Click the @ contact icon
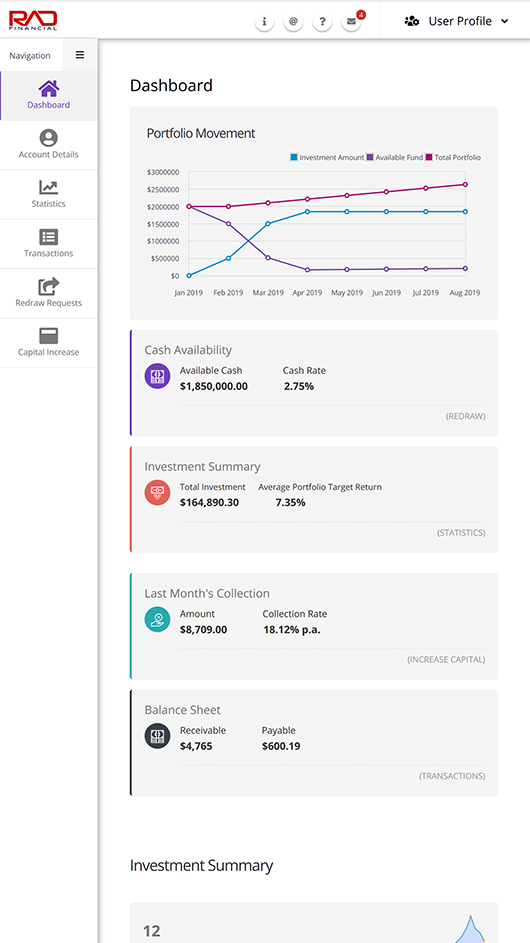Image resolution: width=530 pixels, height=943 pixels. click(x=293, y=22)
